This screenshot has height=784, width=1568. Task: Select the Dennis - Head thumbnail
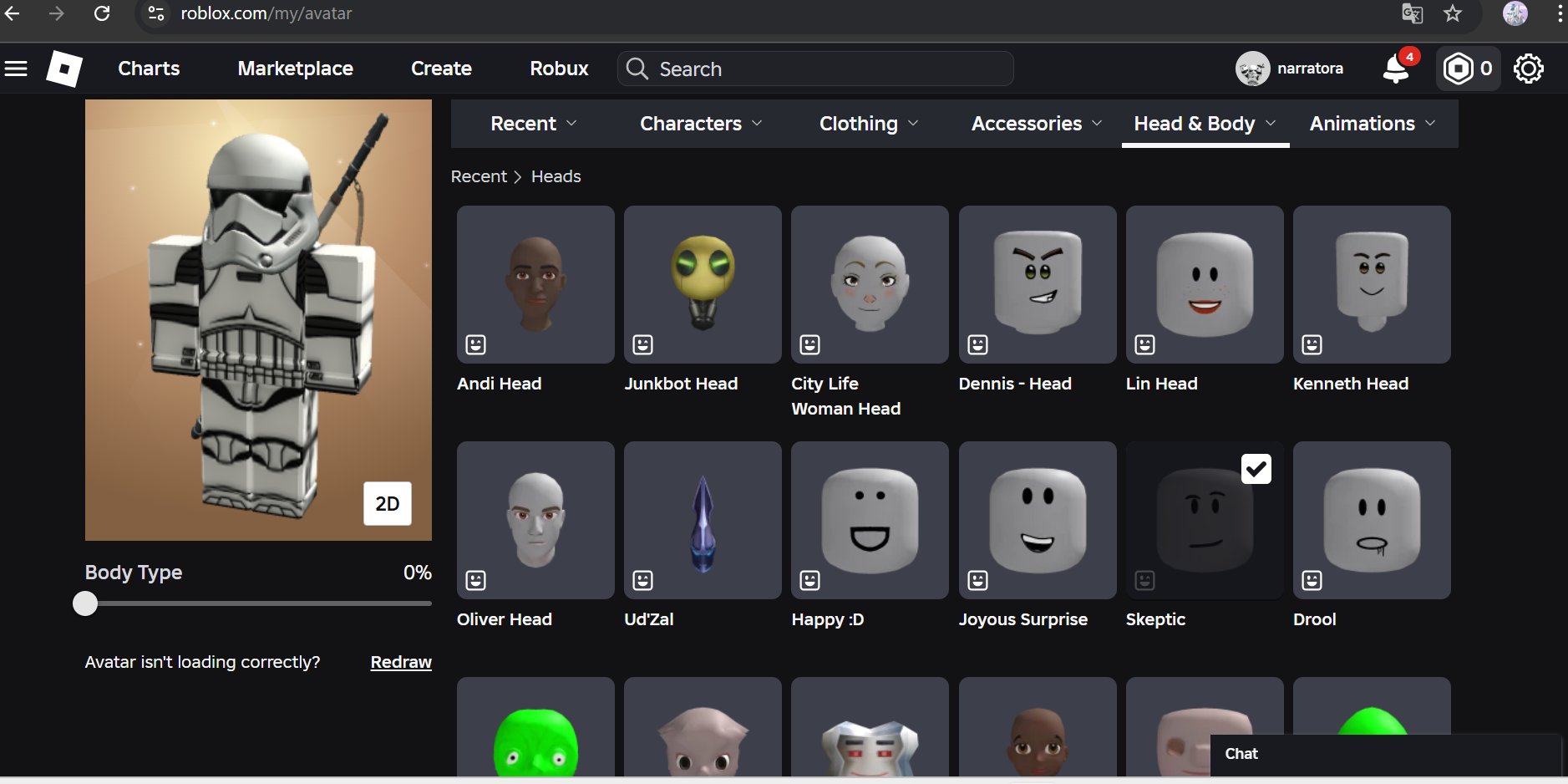[x=1038, y=284]
